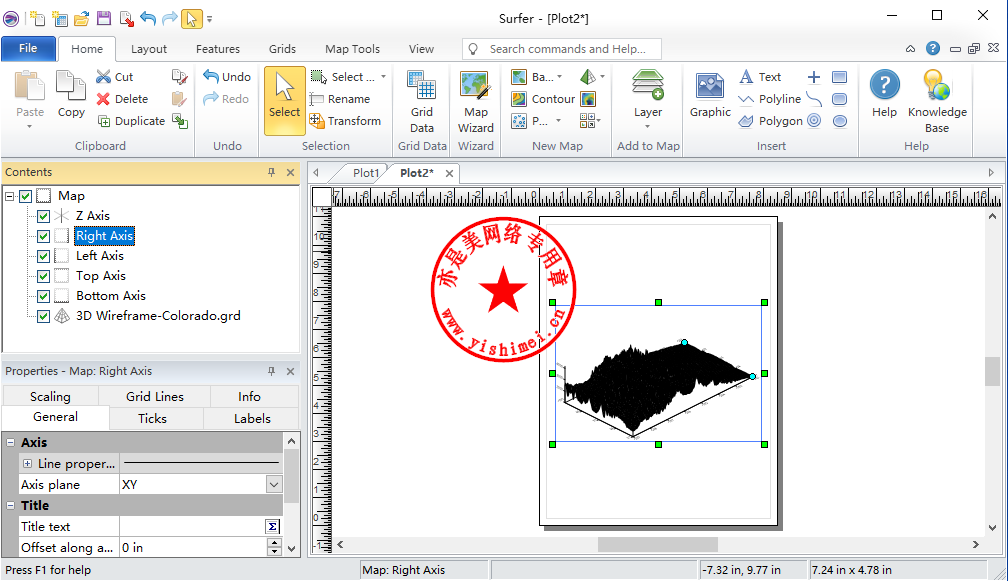Switch to the Grids ribbon tab

click(282, 49)
